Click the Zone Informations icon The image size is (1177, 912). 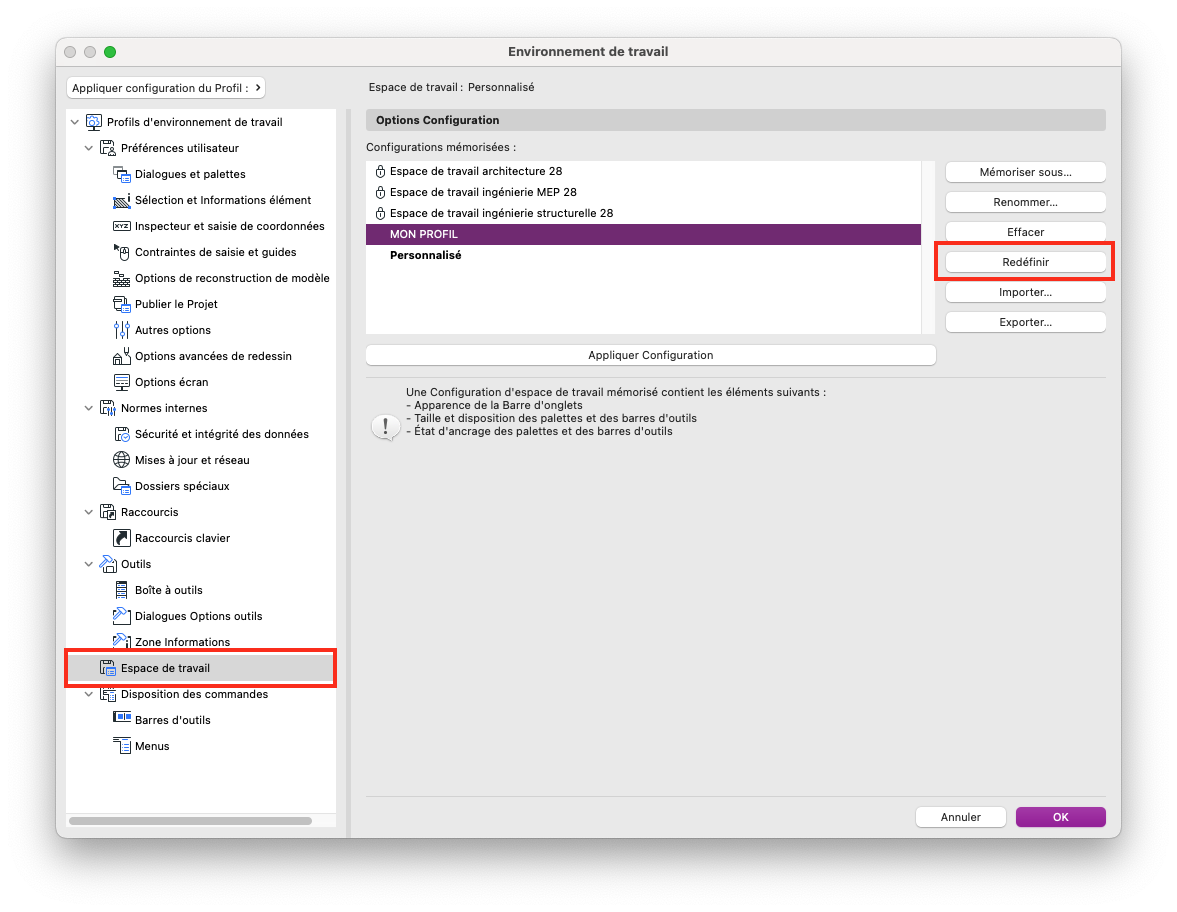(x=122, y=641)
